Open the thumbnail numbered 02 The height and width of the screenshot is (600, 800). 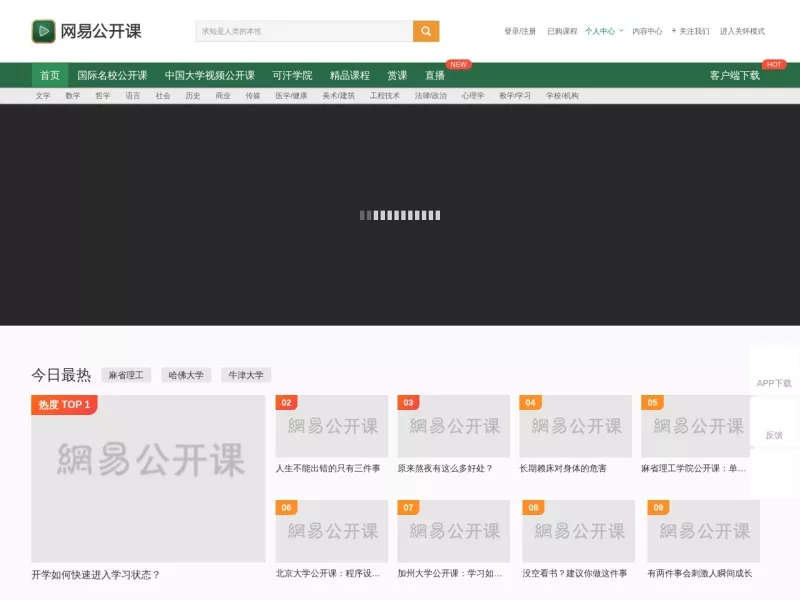click(x=332, y=426)
